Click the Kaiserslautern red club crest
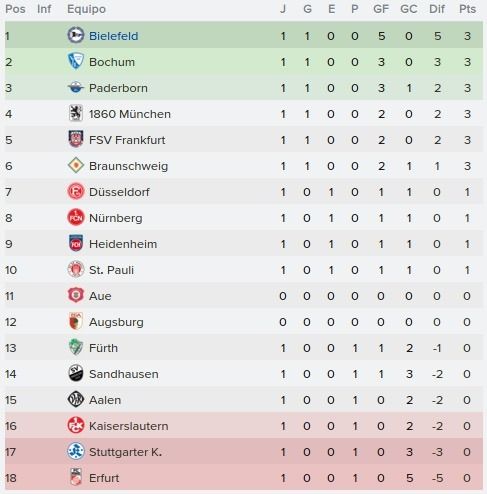Viewport: 487px width, 494px height. (x=76, y=425)
